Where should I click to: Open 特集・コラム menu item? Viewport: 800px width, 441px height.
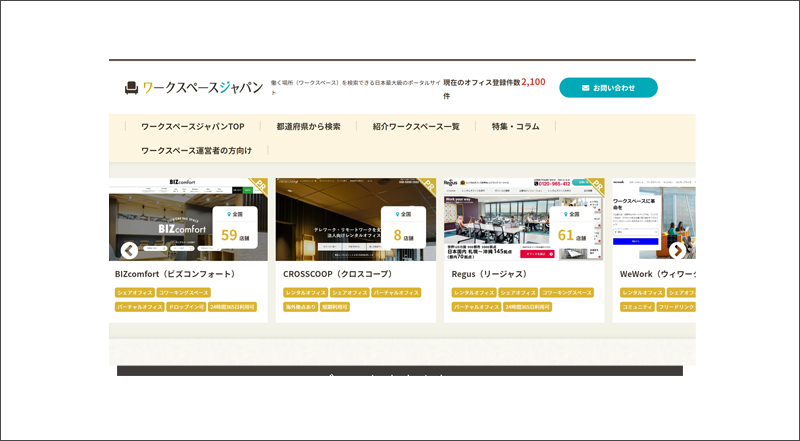[515, 126]
